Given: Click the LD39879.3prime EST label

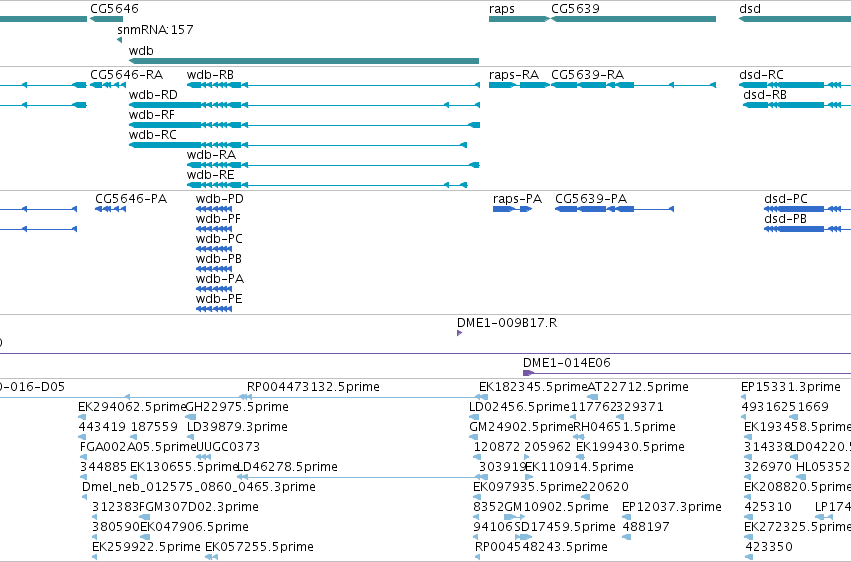Looking at the screenshot, I should pos(237,427).
